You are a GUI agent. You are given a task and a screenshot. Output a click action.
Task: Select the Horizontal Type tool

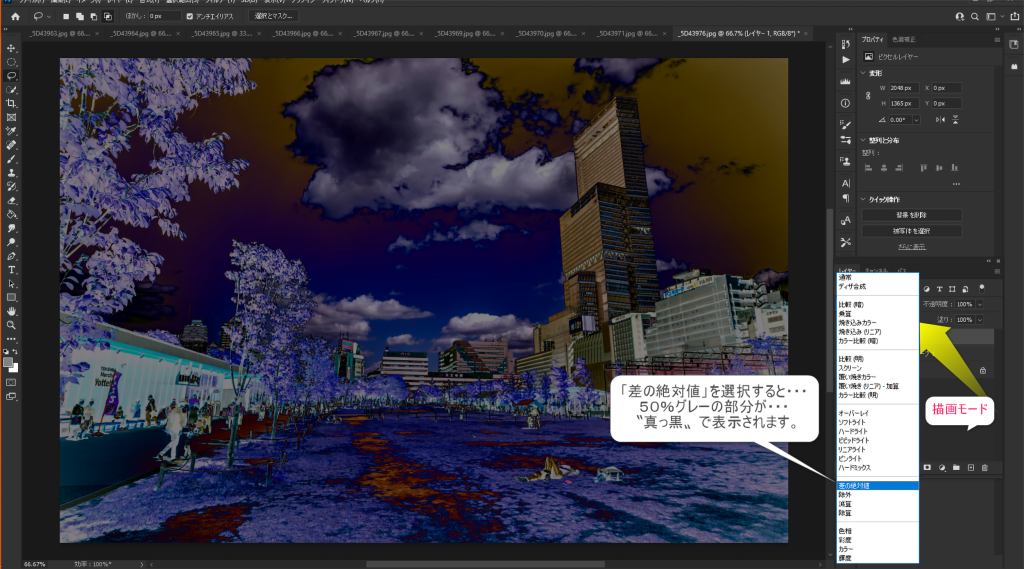[11, 270]
